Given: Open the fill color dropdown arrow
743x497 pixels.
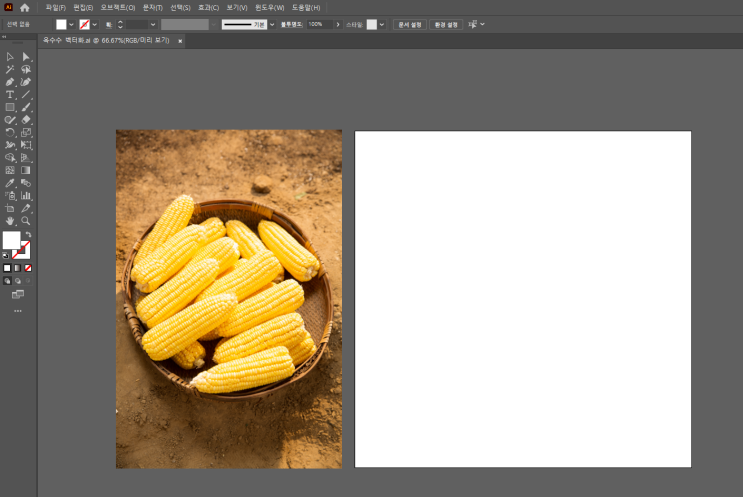Looking at the screenshot, I should pyautogui.click(x=71, y=24).
